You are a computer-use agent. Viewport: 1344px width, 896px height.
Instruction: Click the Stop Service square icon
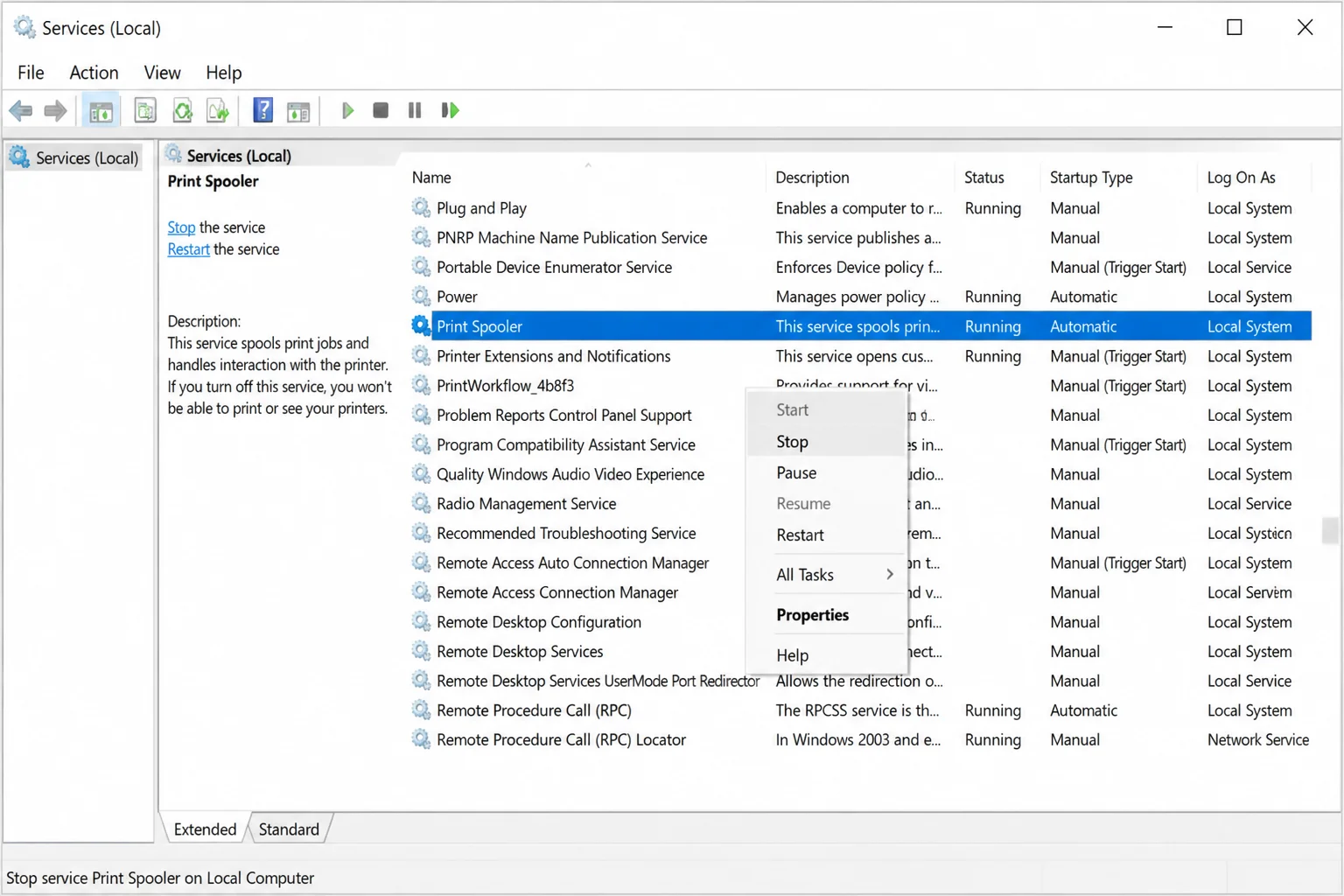[381, 110]
